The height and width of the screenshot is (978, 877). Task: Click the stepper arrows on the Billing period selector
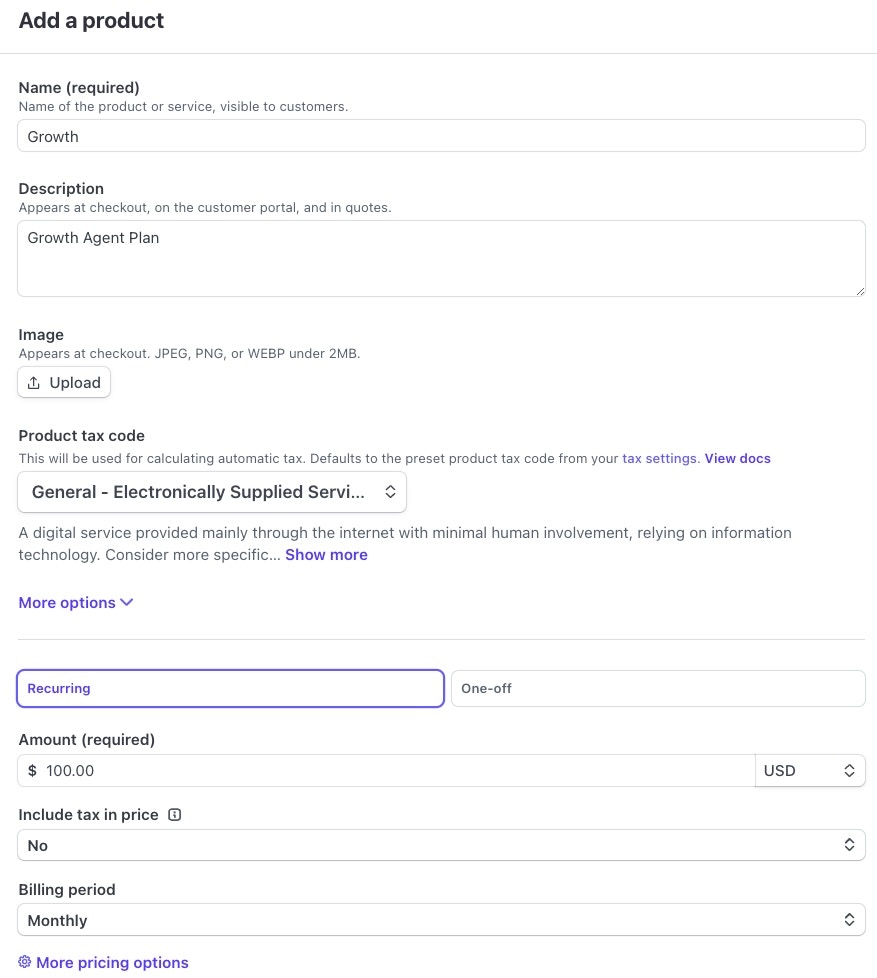[x=849, y=919]
